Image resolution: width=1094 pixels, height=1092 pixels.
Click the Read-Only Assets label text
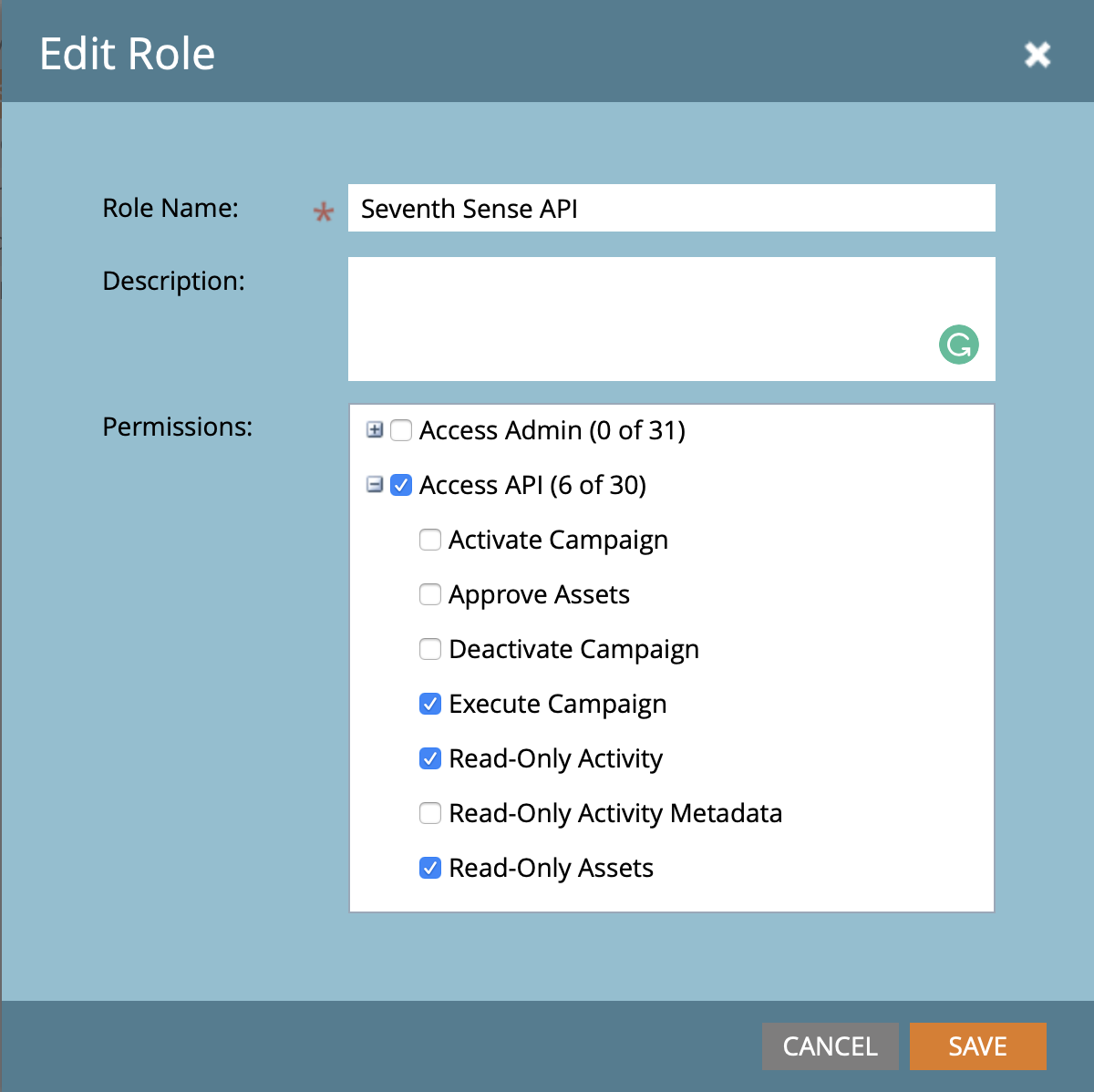552,869
